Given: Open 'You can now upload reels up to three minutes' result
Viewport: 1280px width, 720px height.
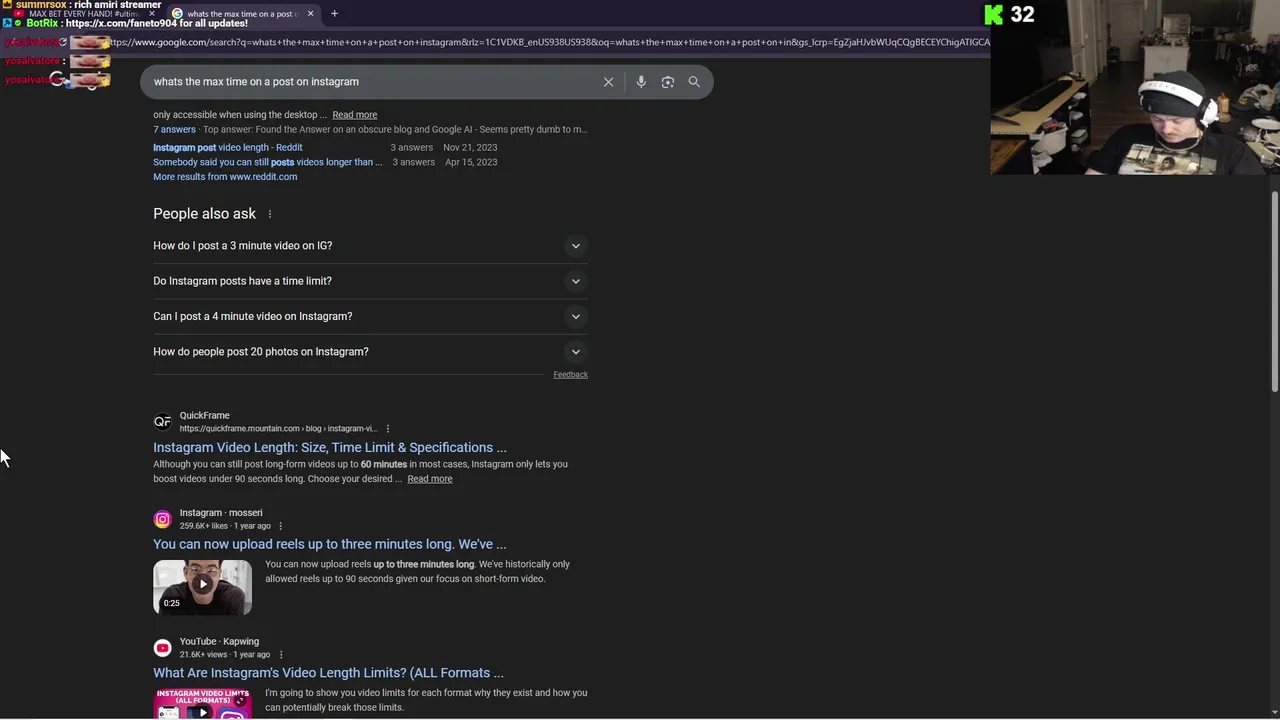Looking at the screenshot, I should tap(330, 544).
